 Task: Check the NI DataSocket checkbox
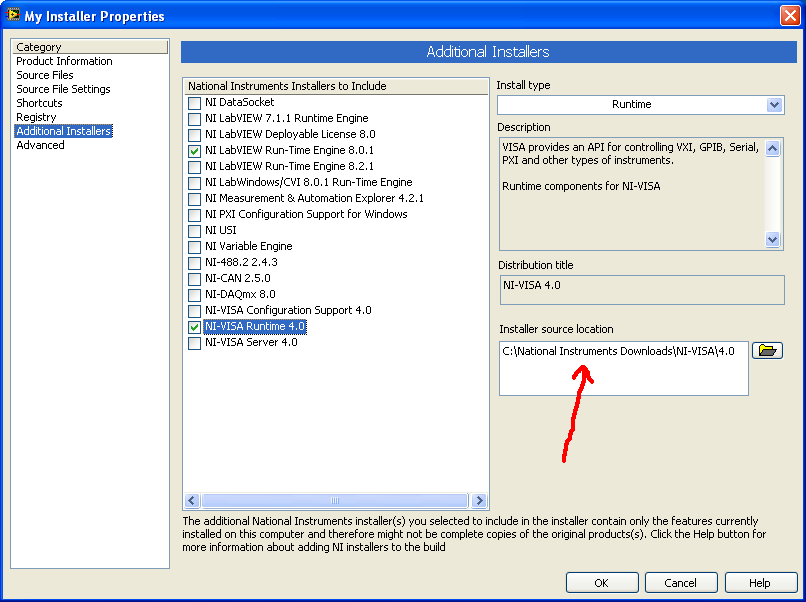pyautogui.click(x=194, y=103)
